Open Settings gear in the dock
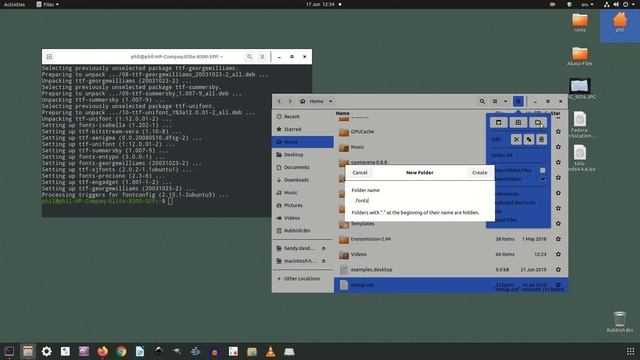The image size is (640, 360). tap(47, 351)
